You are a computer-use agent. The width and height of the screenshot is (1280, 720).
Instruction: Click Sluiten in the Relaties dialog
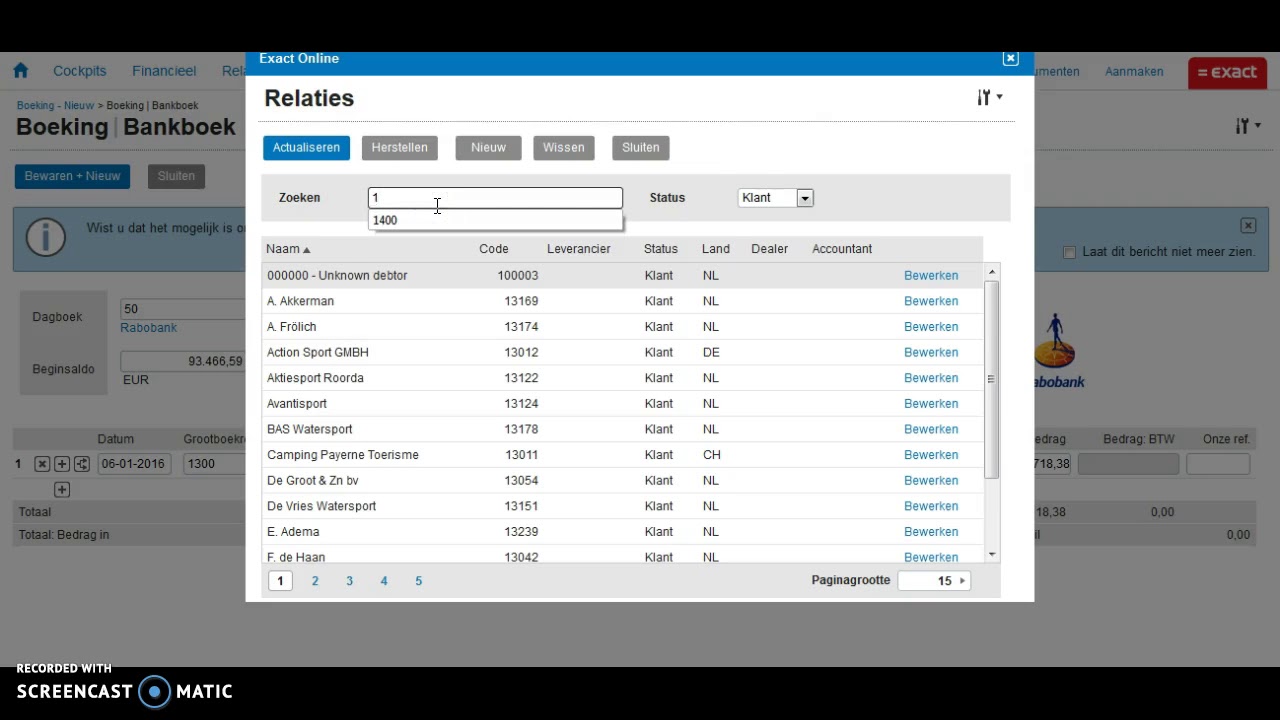coord(641,147)
